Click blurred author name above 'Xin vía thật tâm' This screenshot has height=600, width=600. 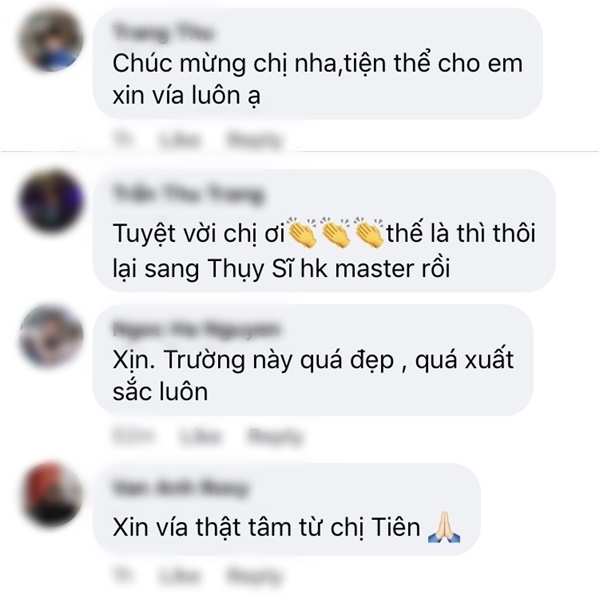coord(181,488)
